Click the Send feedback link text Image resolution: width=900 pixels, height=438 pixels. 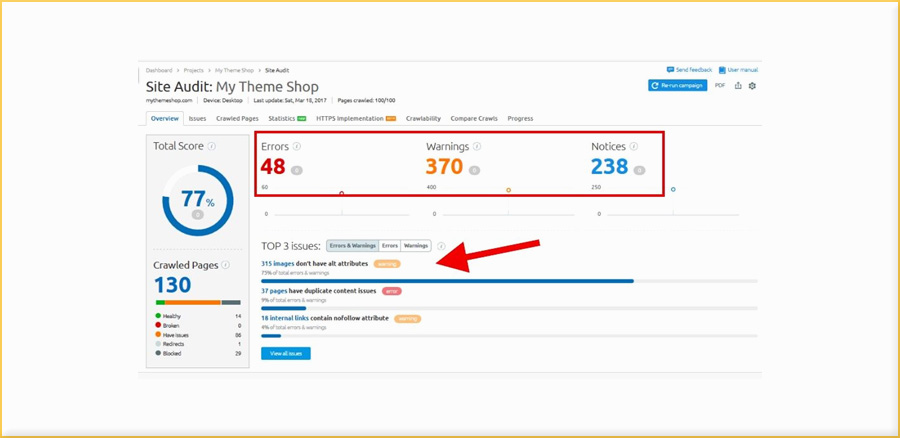point(693,70)
